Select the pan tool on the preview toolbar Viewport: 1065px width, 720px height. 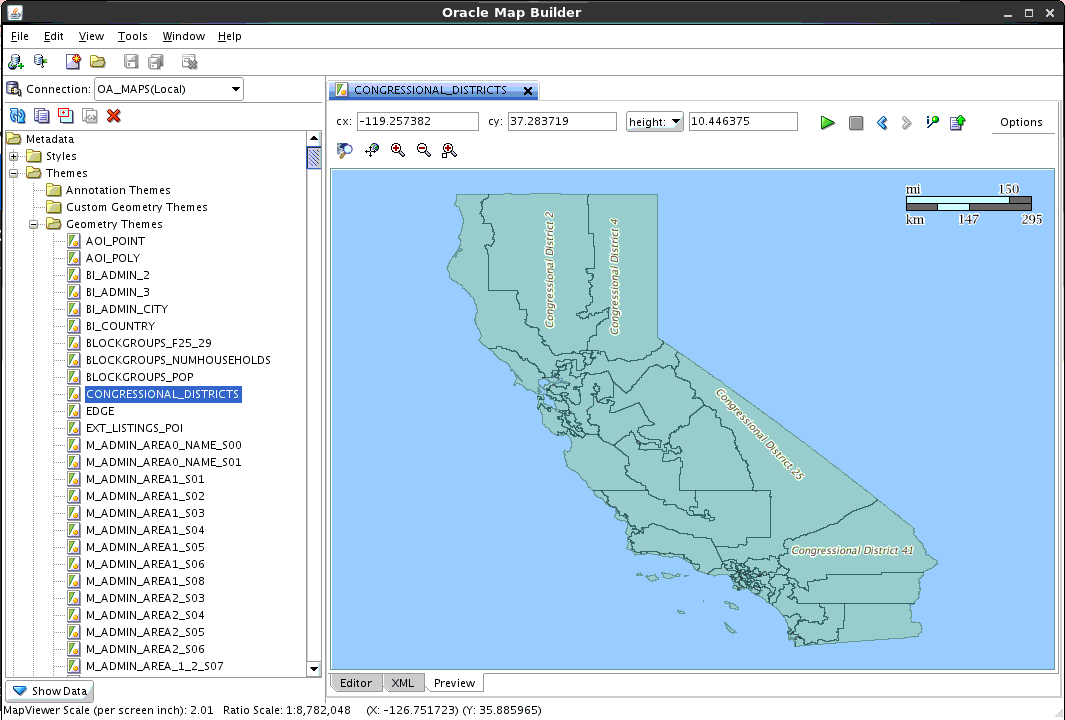tap(371, 150)
